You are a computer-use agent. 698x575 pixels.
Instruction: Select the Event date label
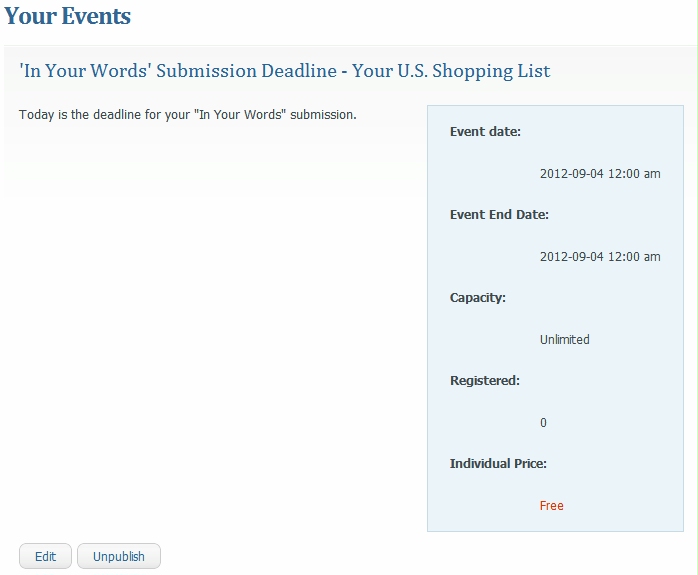[485, 132]
